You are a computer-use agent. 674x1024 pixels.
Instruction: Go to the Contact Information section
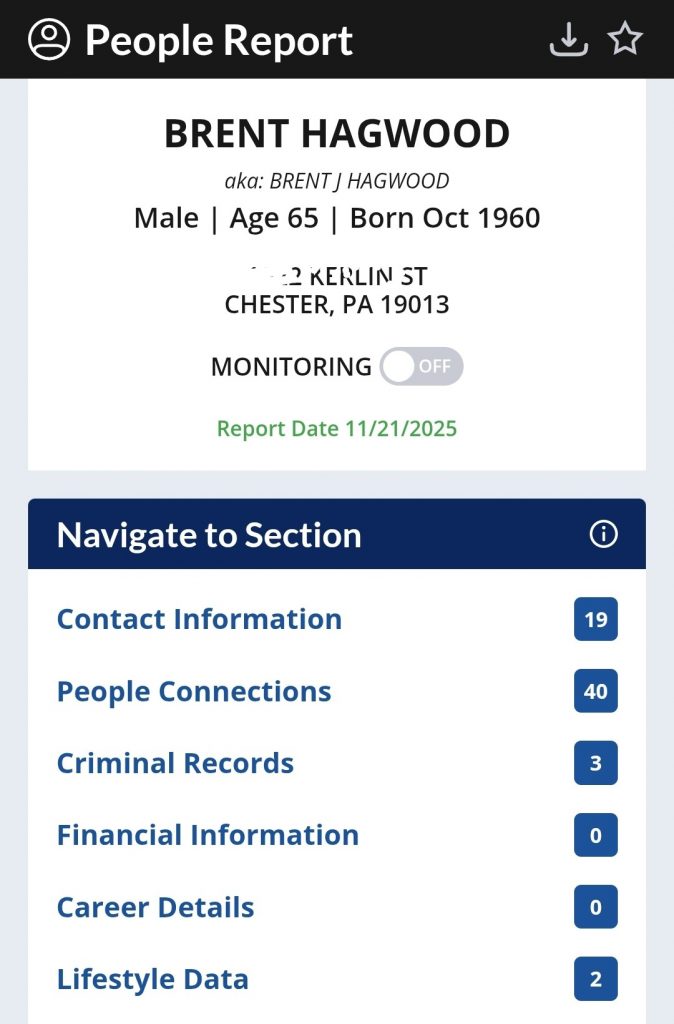(x=199, y=619)
